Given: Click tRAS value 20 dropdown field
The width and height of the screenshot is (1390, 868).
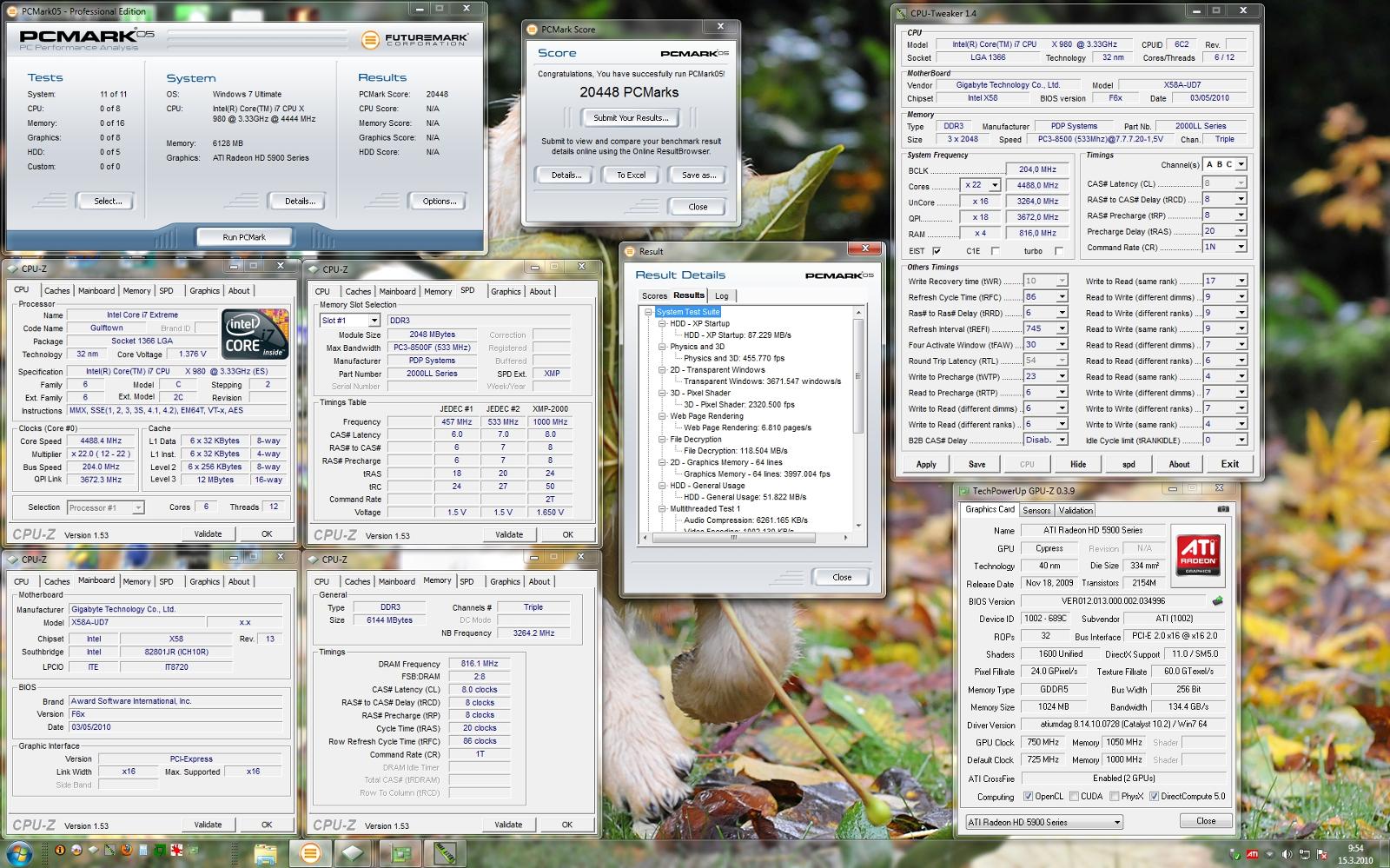Looking at the screenshot, I should (1225, 231).
